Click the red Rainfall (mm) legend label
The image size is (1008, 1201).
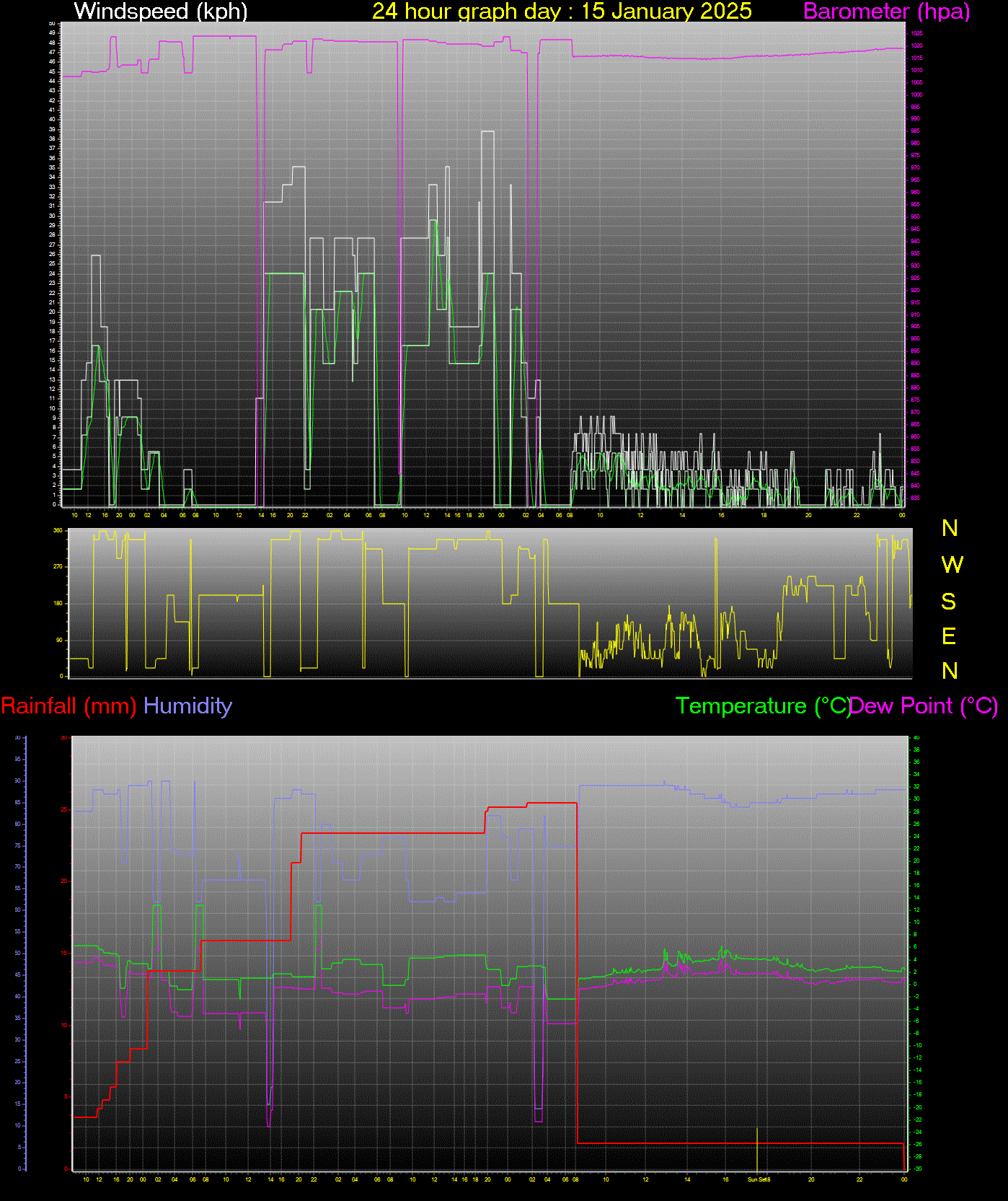[68, 705]
